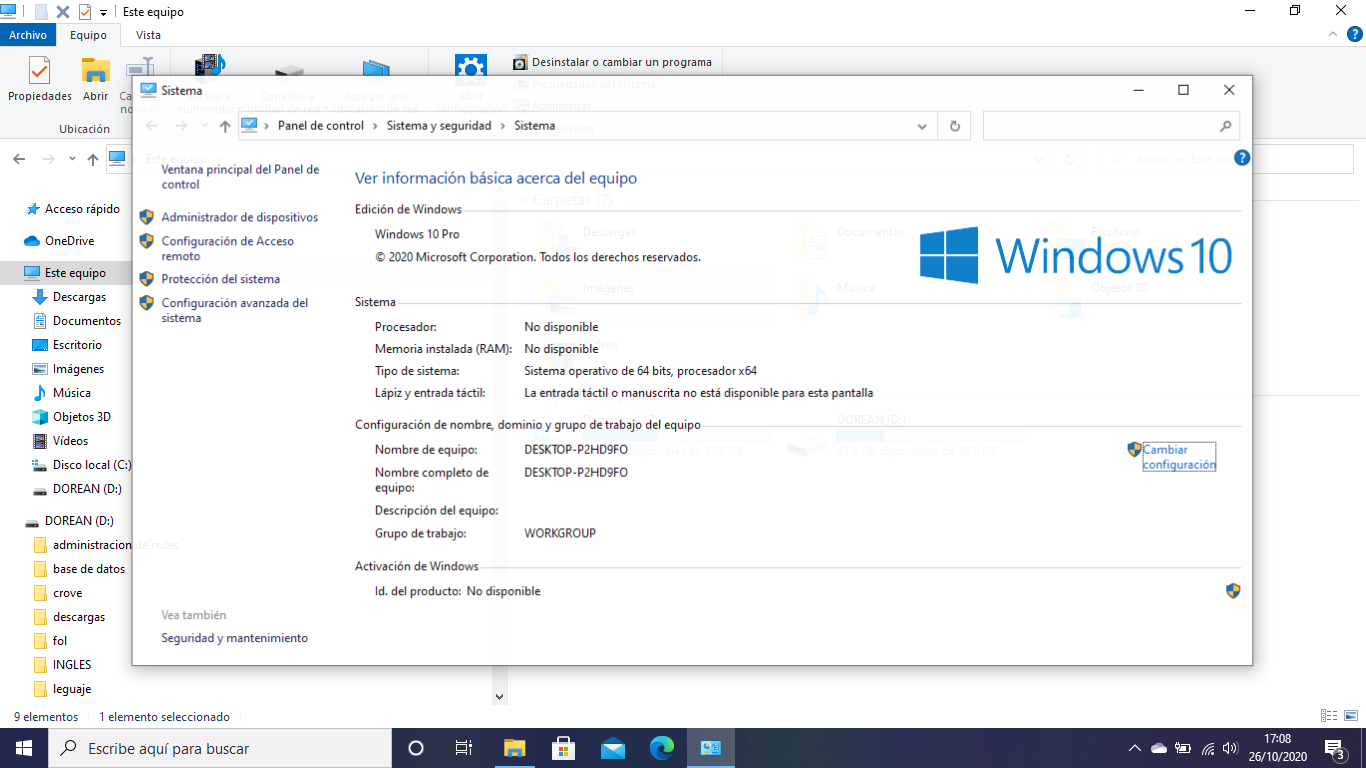Open Seguridad y mantenimiento link
This screenshot has height=768, width=1366.
pos(235,638)
